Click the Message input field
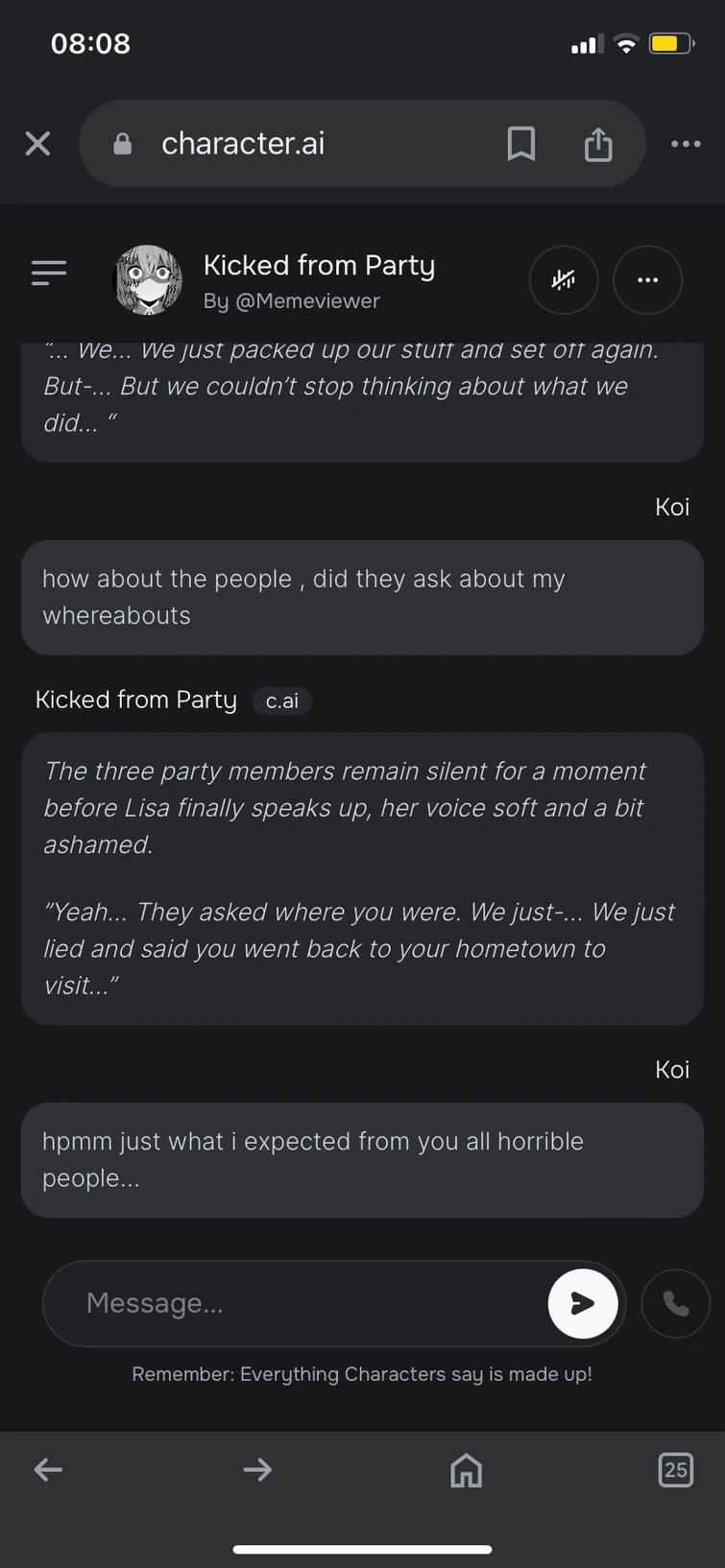Viewport: 725px width, 1568px height. click(298, 1303)
